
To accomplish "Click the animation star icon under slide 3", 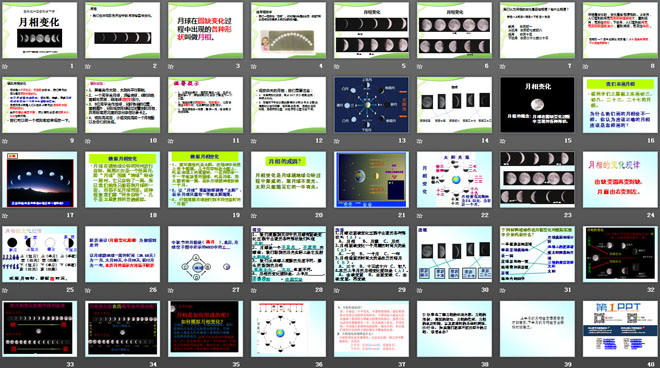I will point(171,67).
